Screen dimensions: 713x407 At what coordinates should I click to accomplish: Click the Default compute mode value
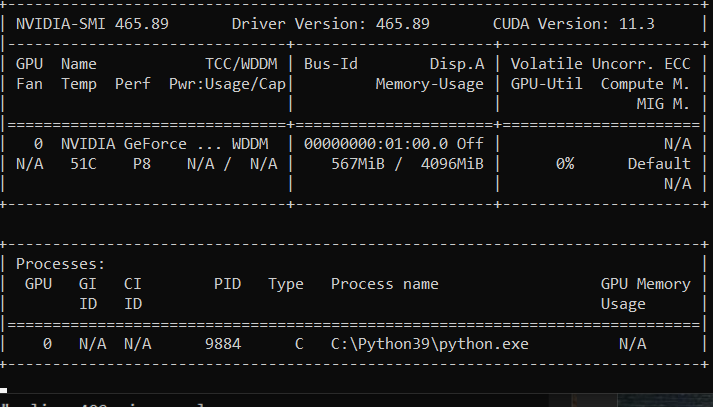point(659,163)
